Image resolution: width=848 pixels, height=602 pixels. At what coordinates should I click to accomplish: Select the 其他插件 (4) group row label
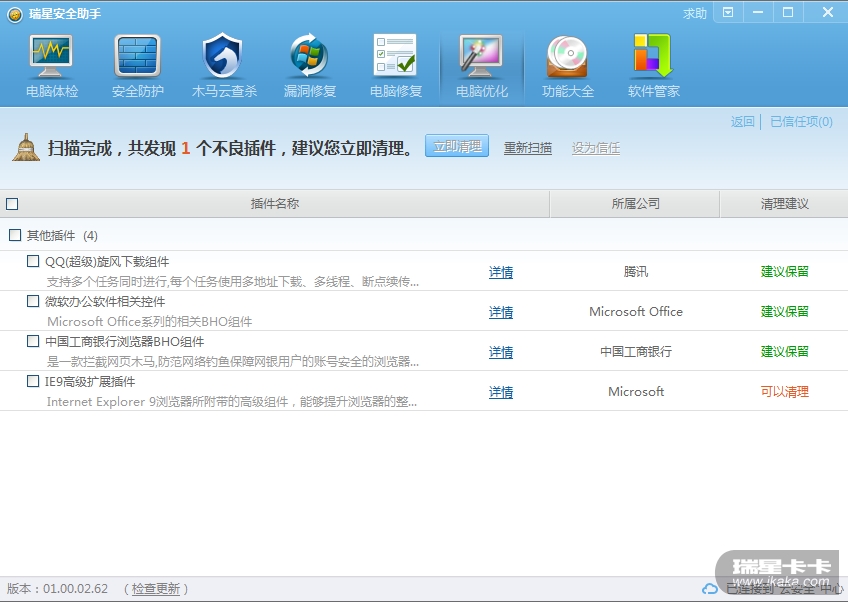(62, 235)
